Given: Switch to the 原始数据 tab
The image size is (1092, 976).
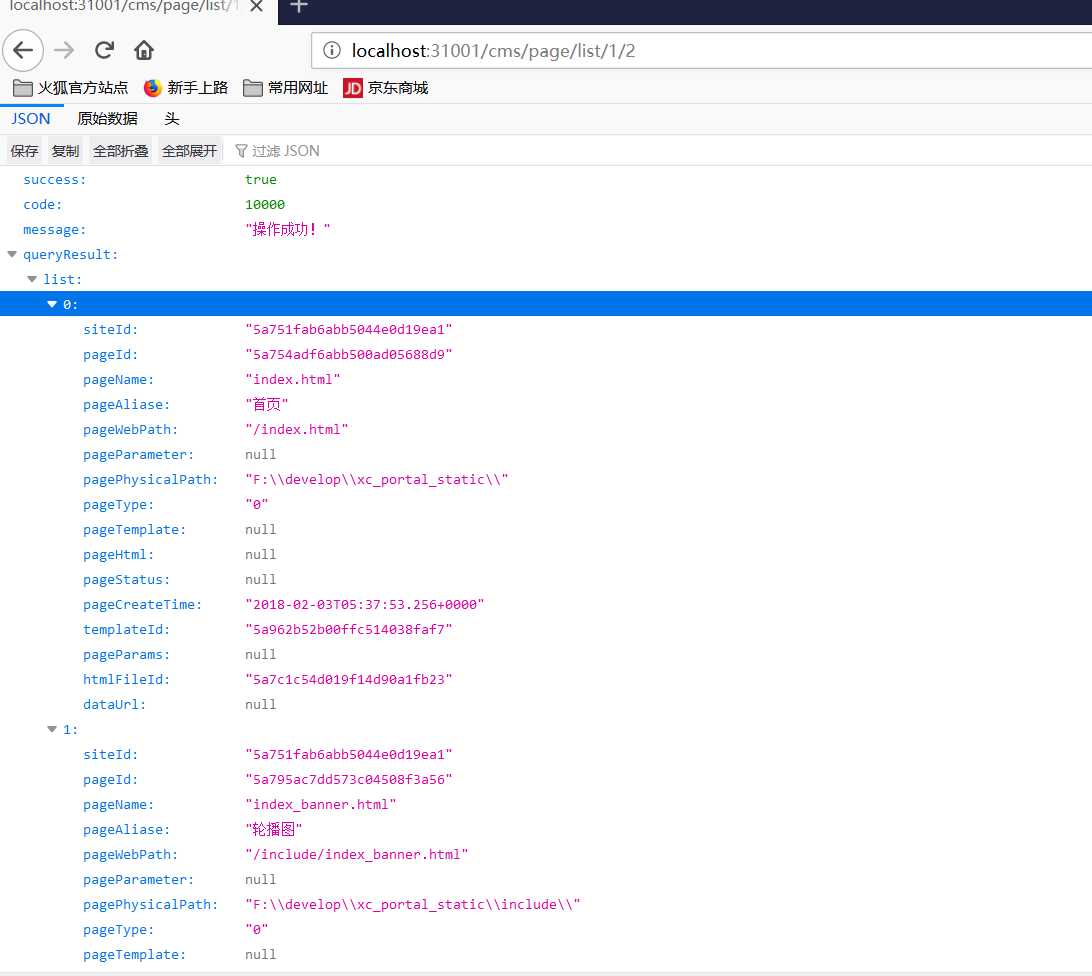Looking at the screenshot, I should pos(107,118).
